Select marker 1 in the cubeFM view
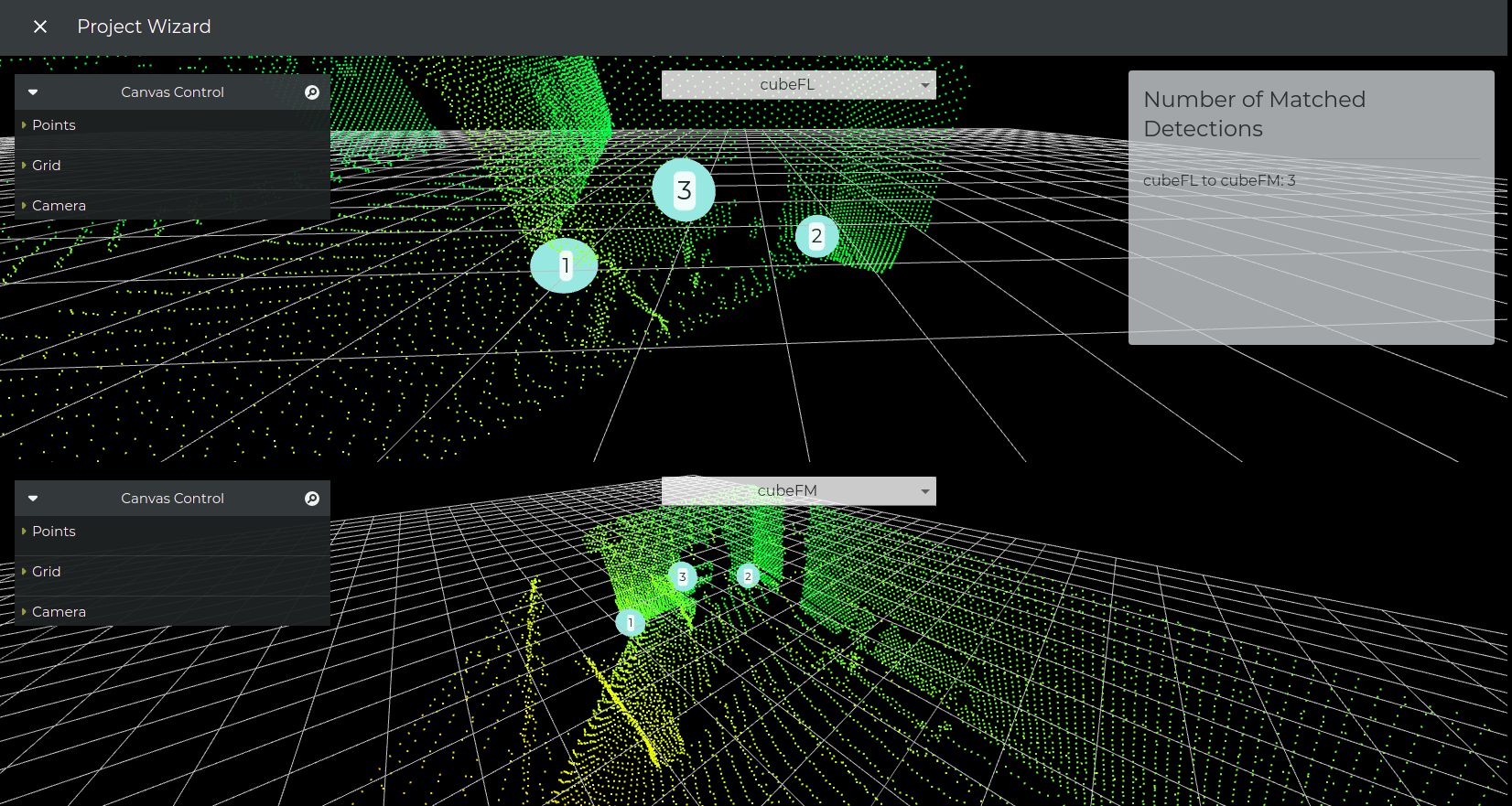 630,623
